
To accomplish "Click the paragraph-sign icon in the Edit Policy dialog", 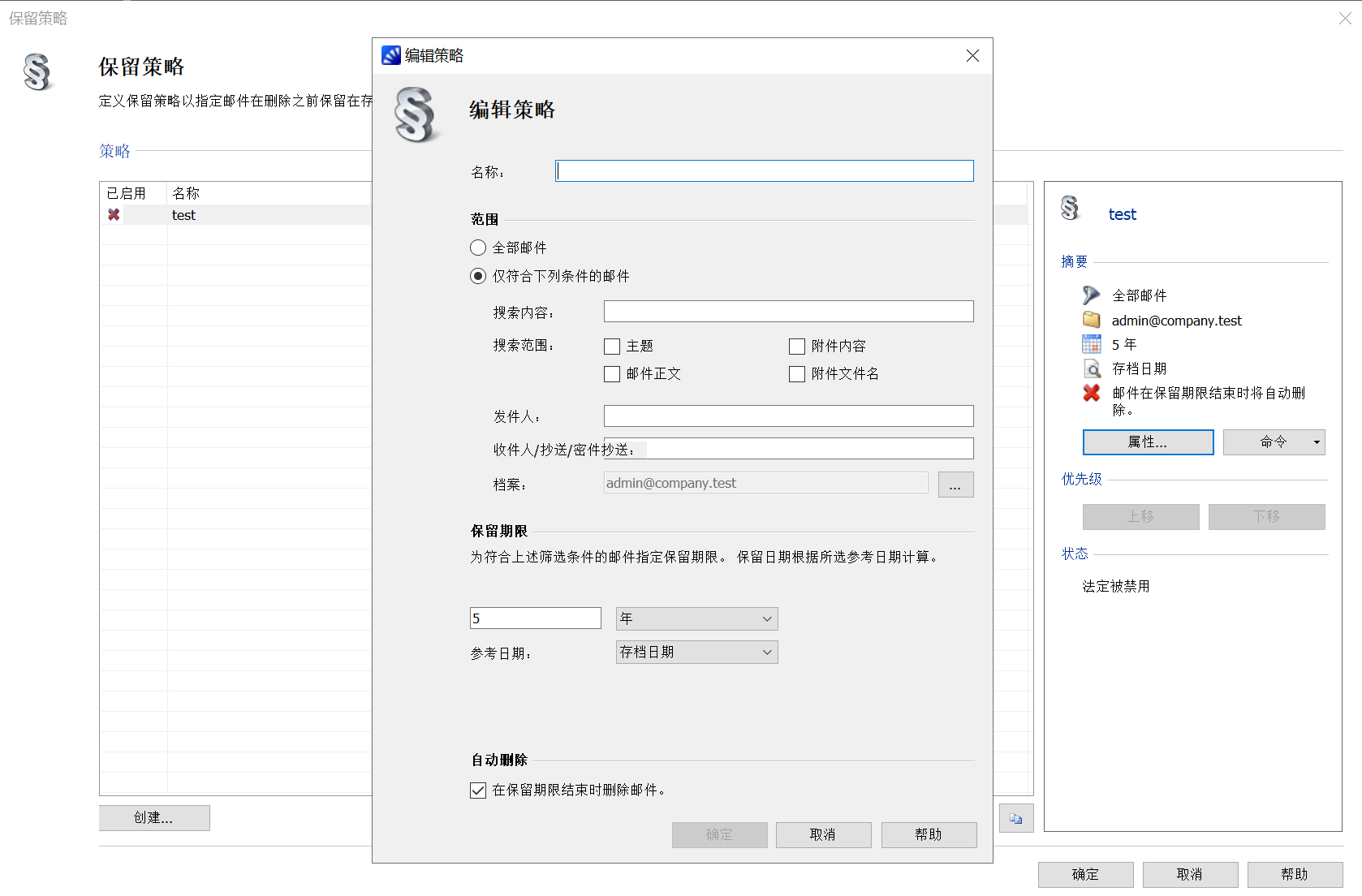I will (416, 115).
